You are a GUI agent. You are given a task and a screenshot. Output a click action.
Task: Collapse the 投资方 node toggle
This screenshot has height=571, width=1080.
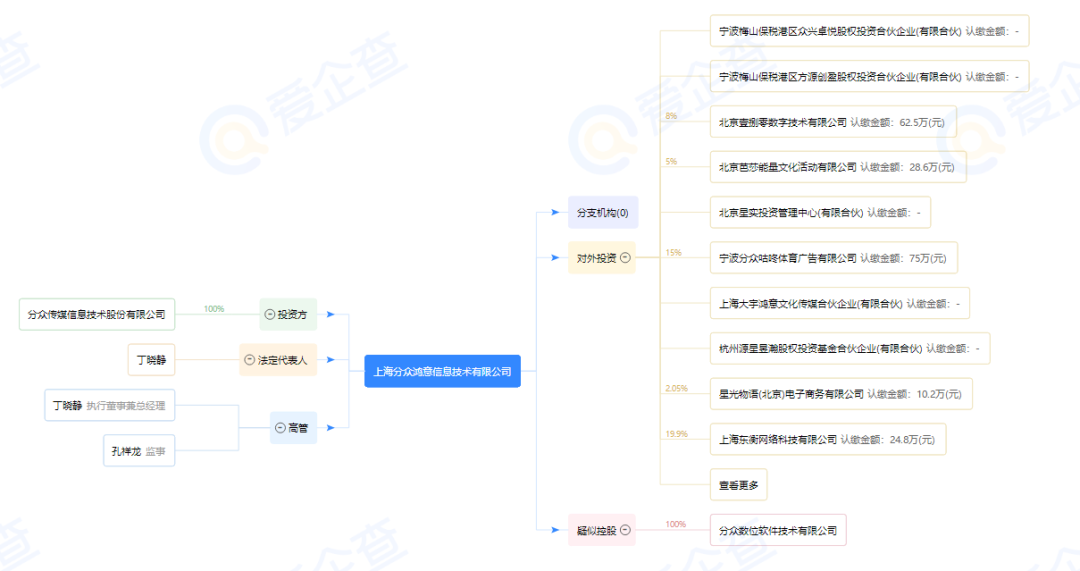coord(270,314)
